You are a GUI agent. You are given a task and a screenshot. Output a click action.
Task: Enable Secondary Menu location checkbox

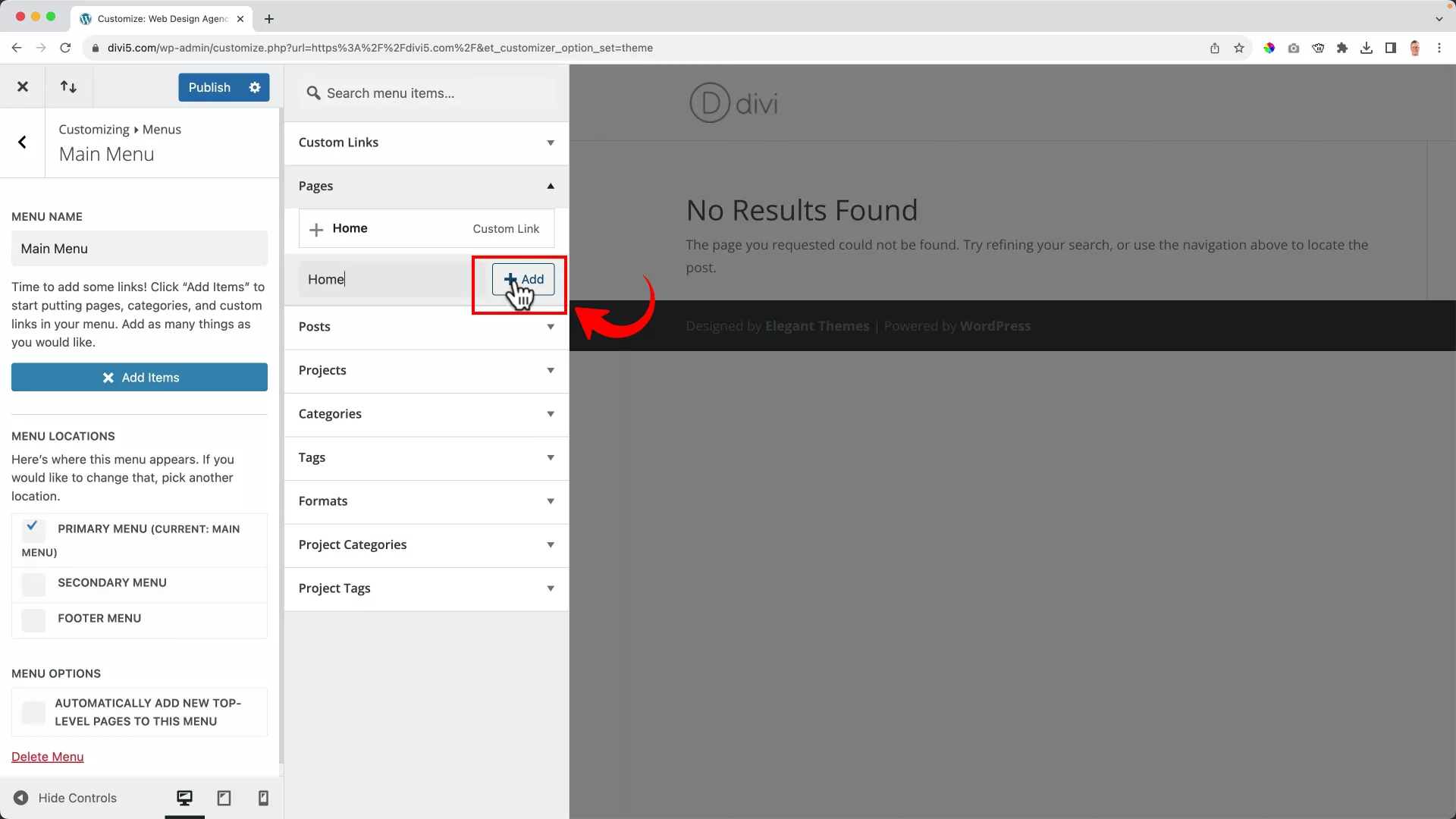pos(33,584)
